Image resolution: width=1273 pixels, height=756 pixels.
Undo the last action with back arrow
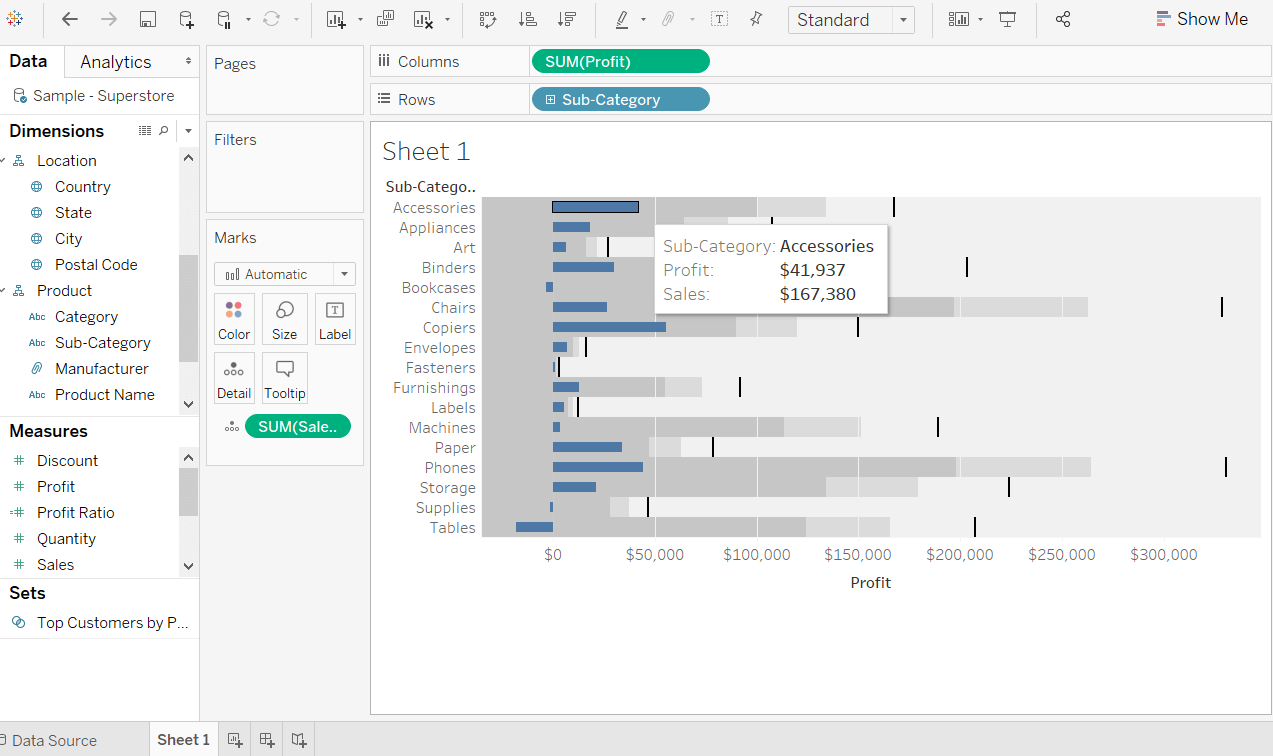[x=70, y=19]
